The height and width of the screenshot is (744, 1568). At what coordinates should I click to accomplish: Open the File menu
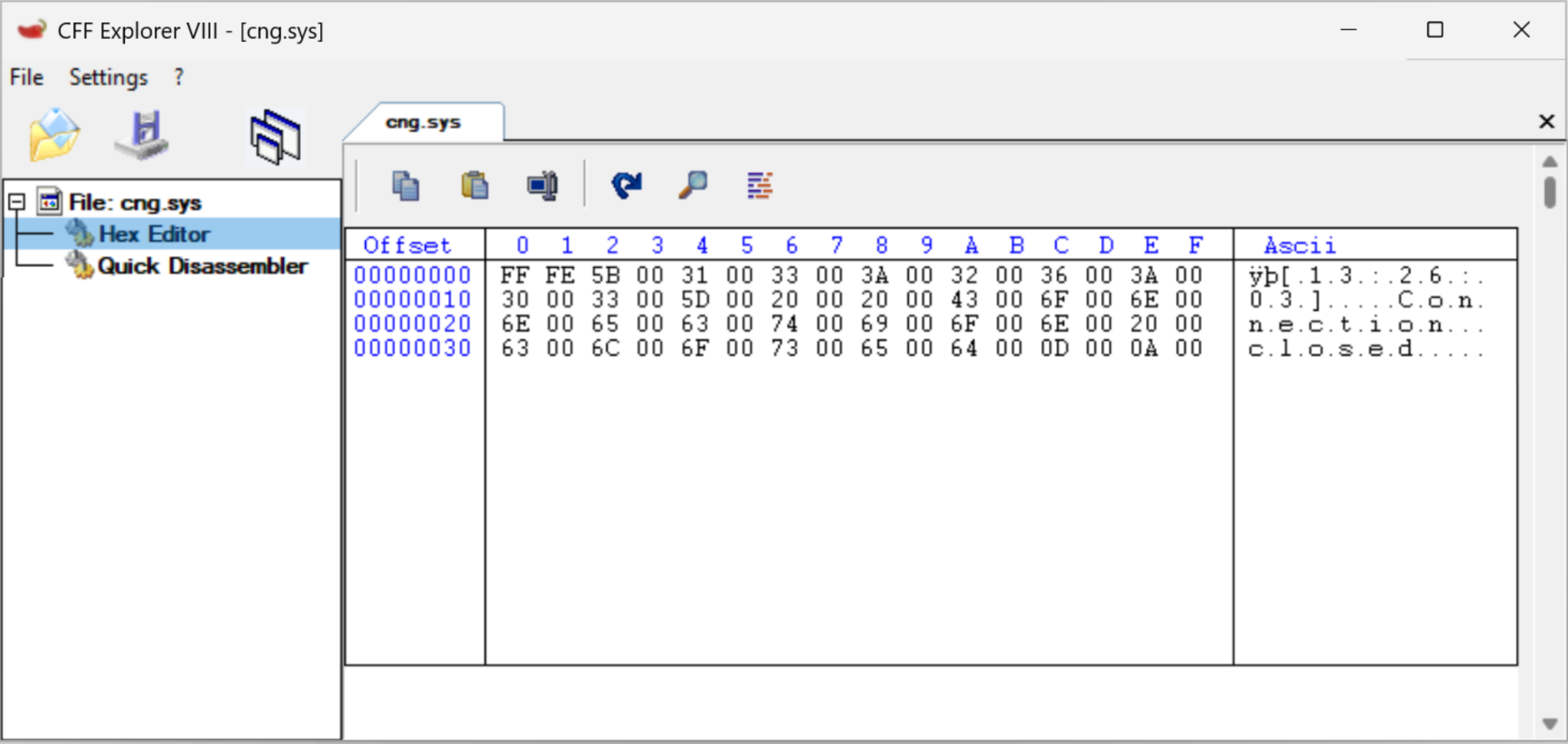click(x=25, y=77)
